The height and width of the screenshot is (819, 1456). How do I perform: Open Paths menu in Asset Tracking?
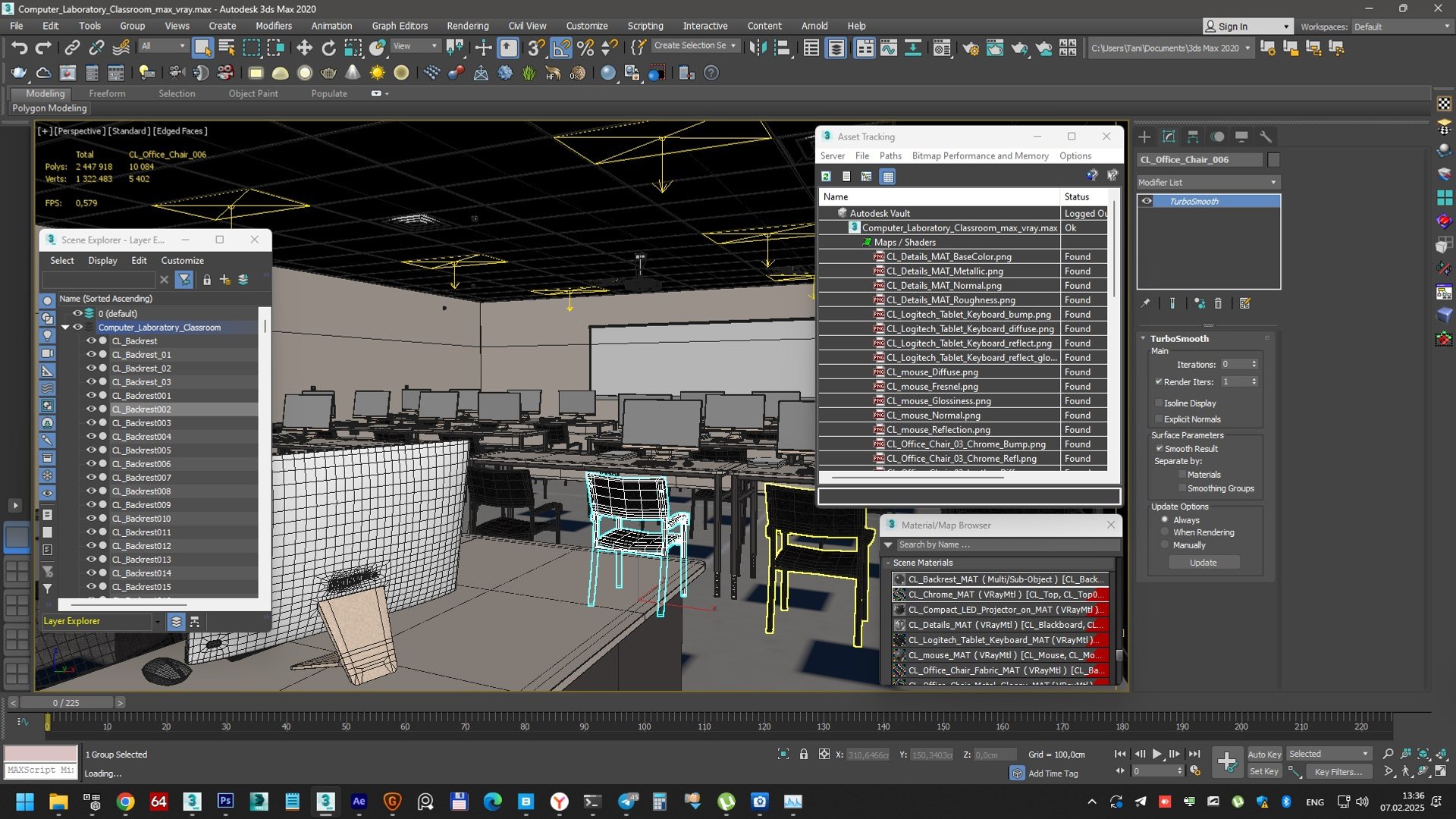coord(890,155)
